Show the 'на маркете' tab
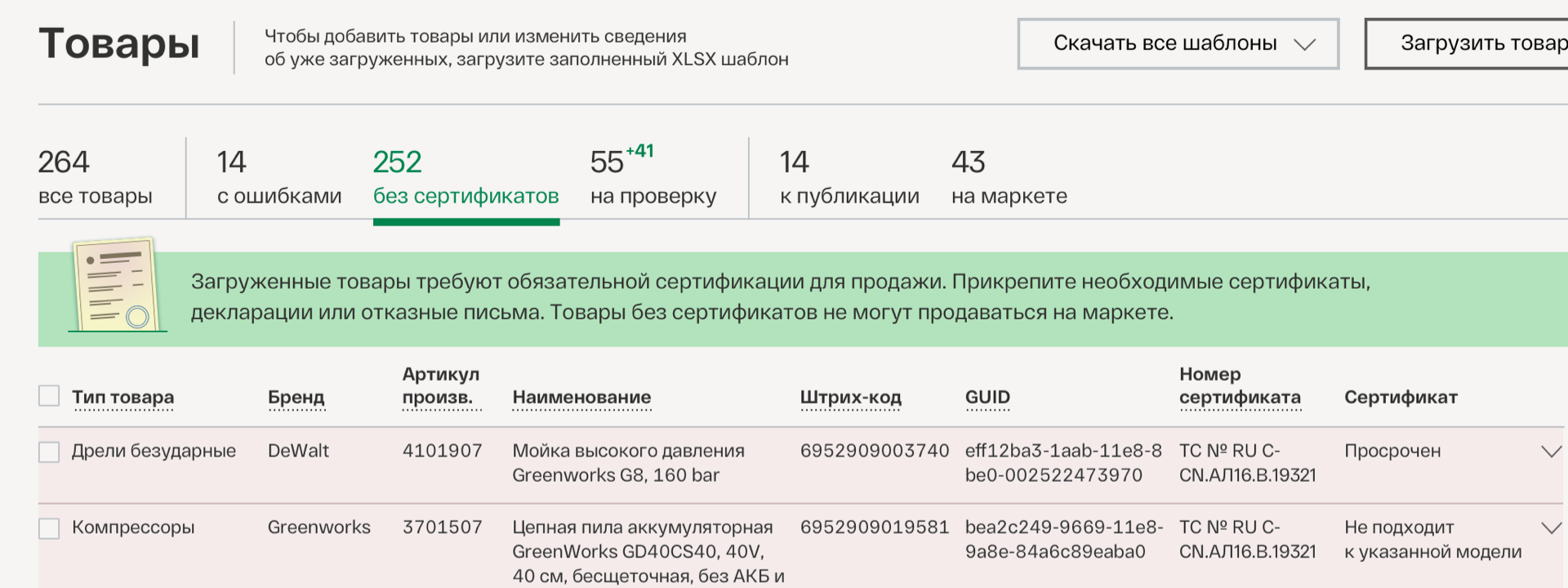This screenshot has height=588, width=1568. coord(1009,177)
